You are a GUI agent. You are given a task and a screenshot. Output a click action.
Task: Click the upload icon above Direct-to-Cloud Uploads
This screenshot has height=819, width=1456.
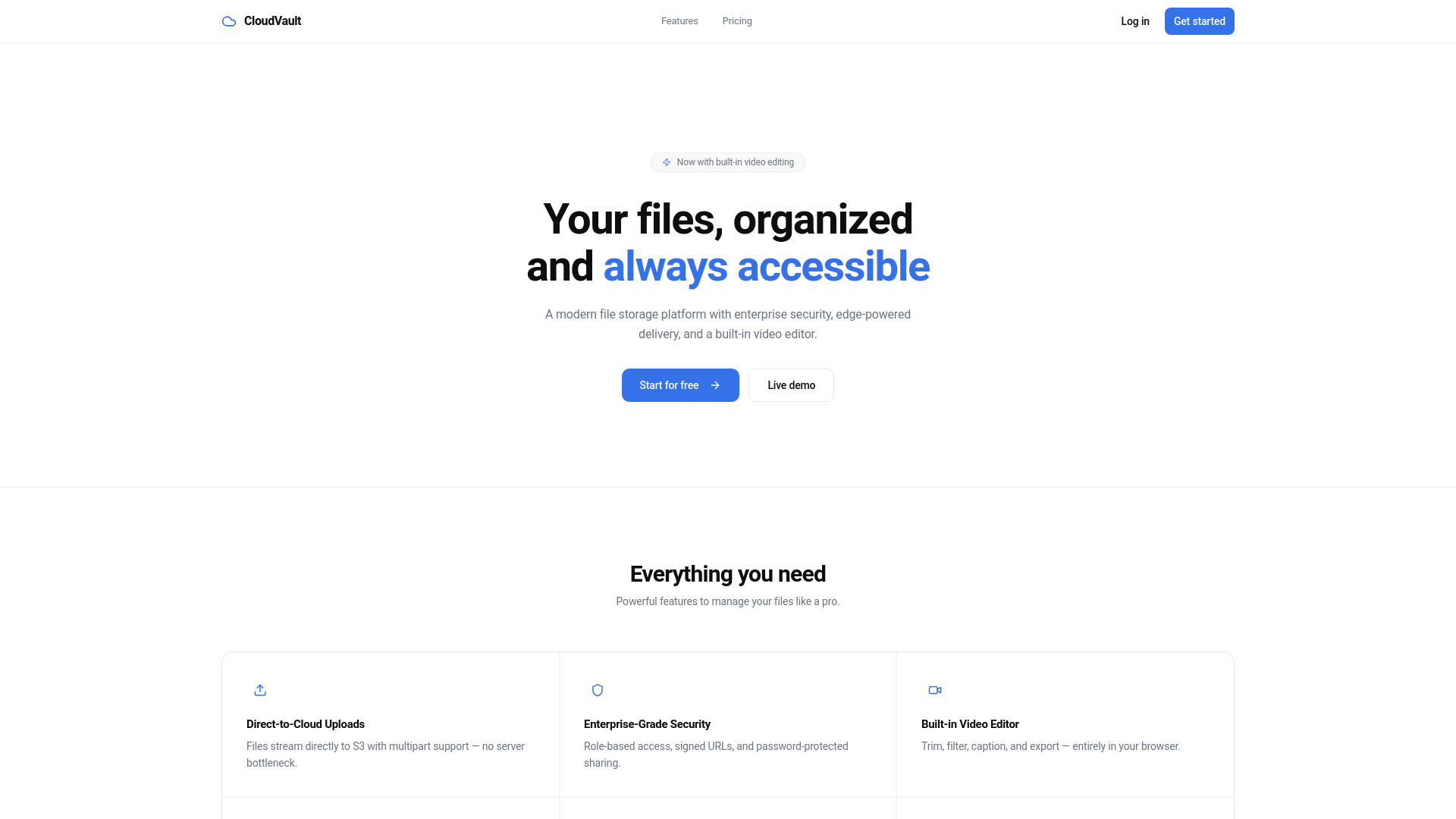tap(260, 690)
